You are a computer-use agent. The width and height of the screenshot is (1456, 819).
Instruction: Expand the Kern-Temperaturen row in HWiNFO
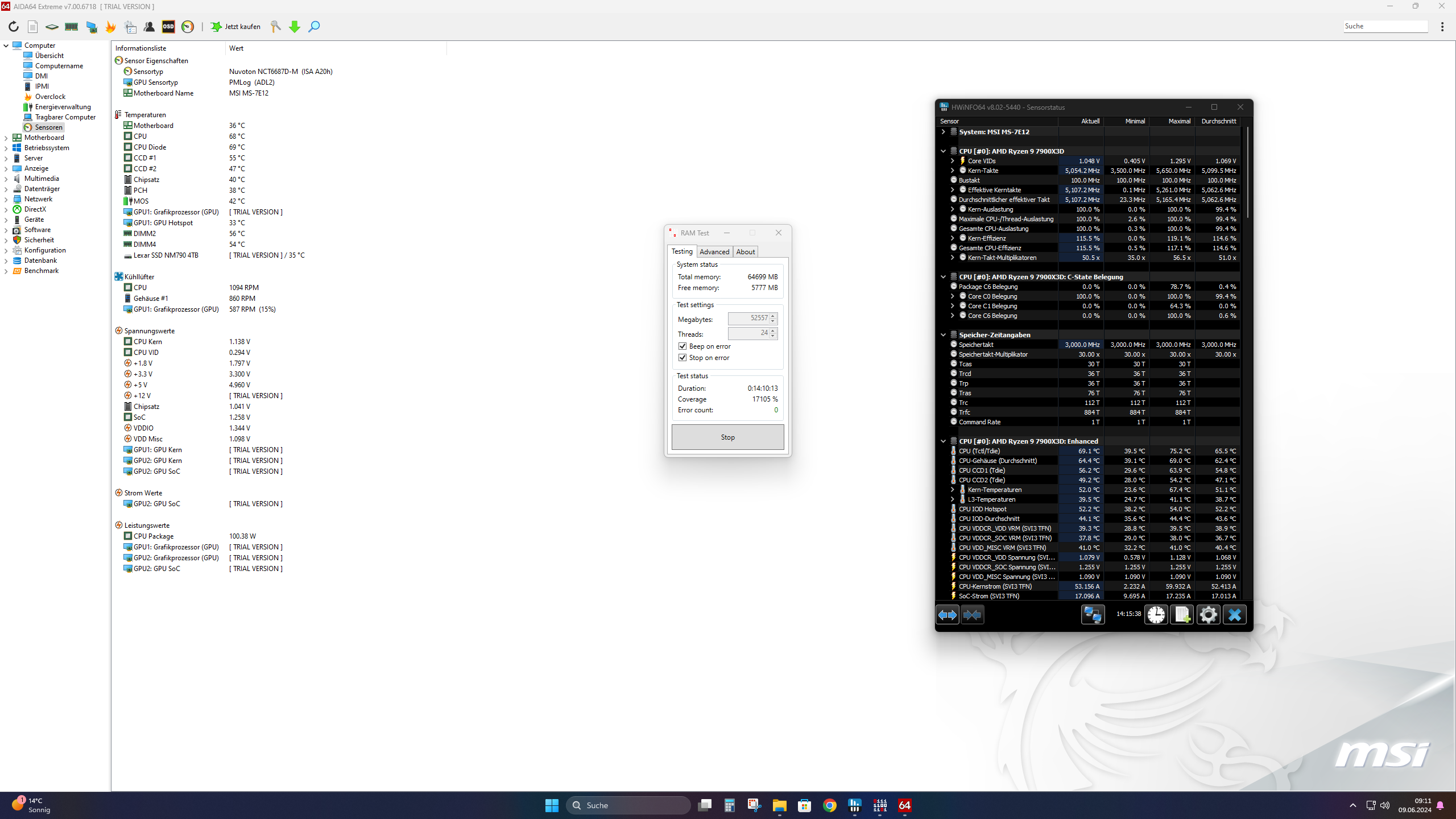pyautogui.click(x=953, y=490)
